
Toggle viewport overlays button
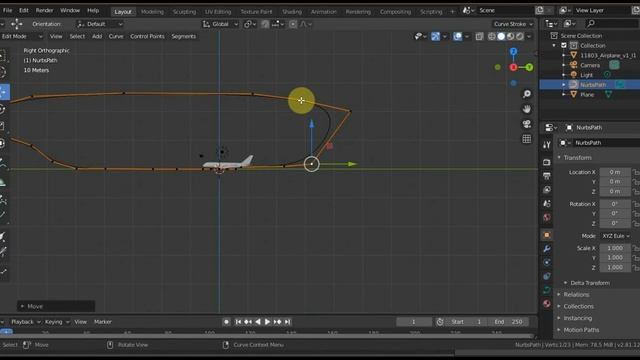[458, 36]
